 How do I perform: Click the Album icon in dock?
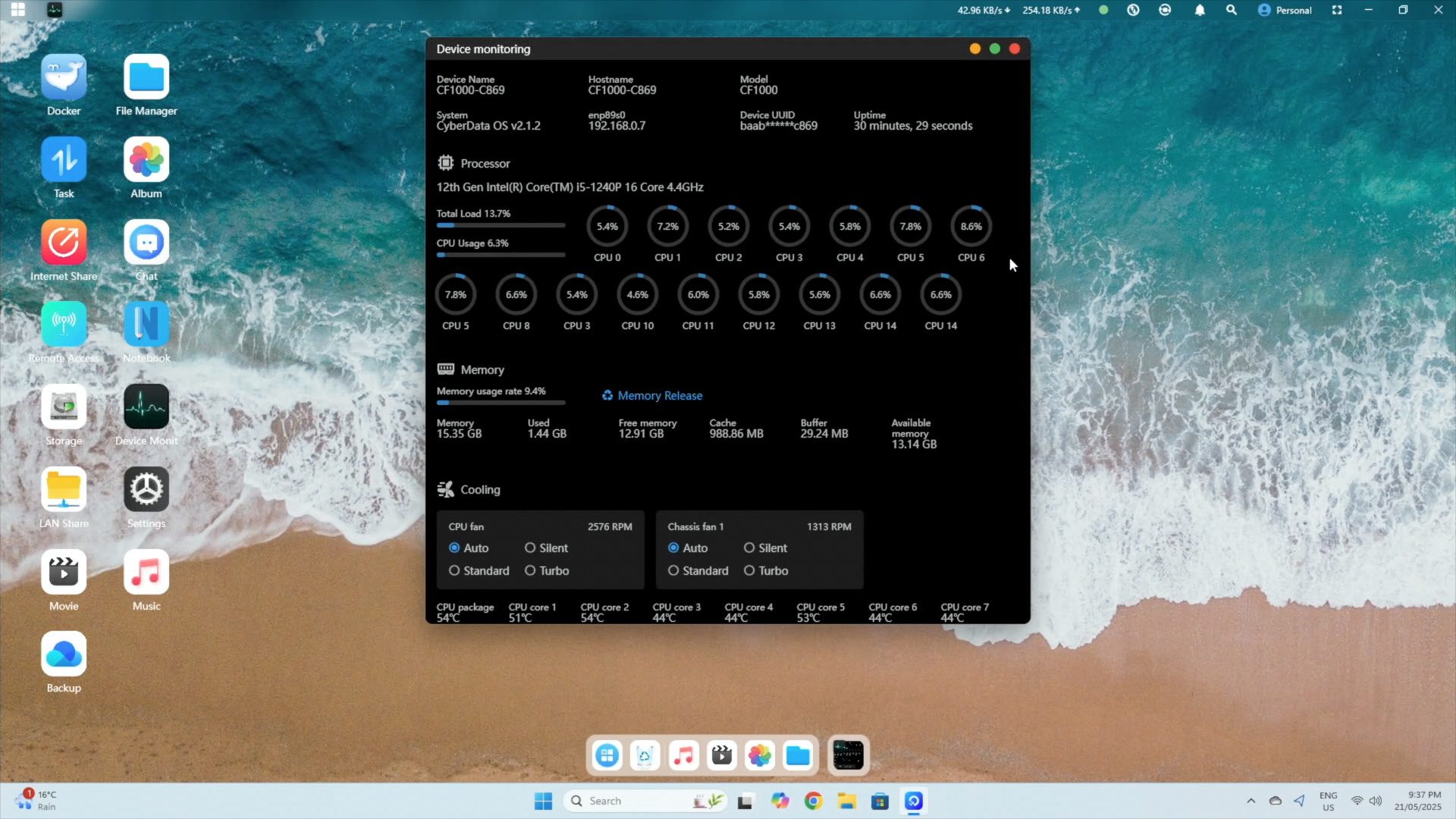coord(759,755)
